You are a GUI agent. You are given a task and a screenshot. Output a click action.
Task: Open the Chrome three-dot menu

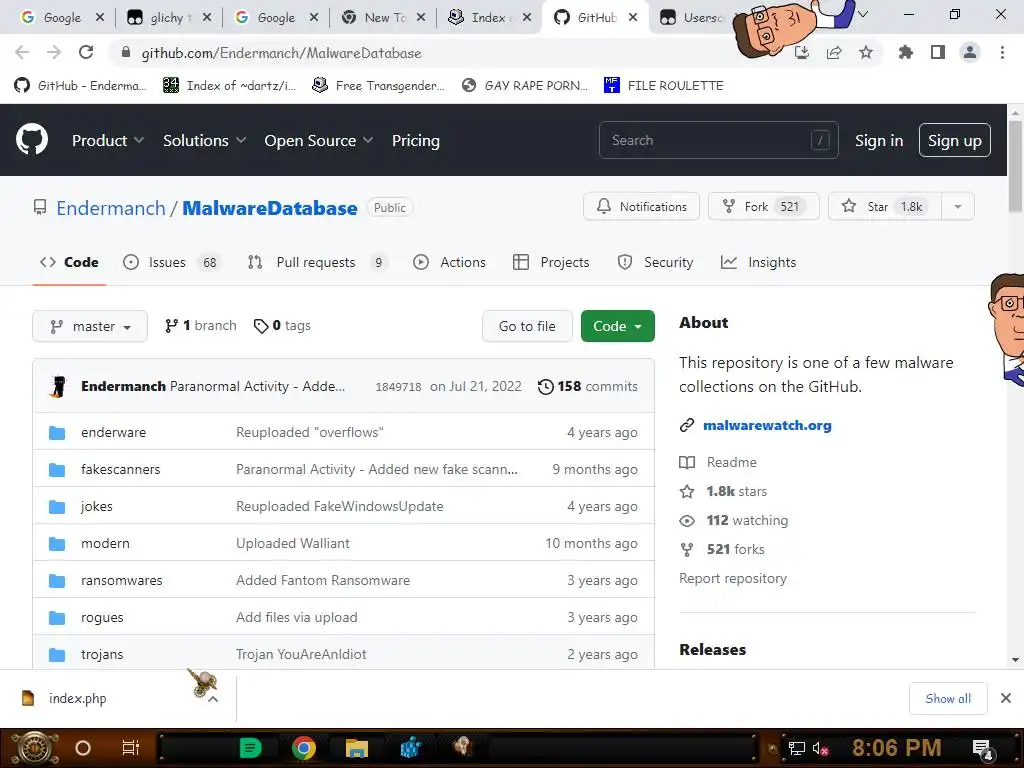click(x=1002, y=53)
